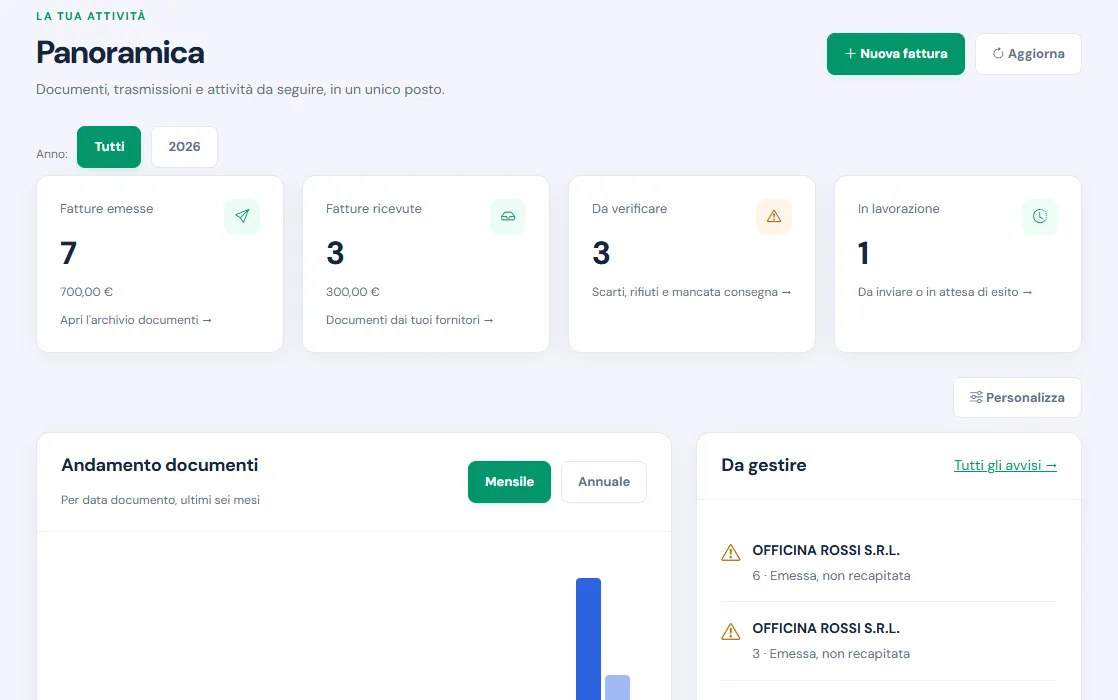View all alerts via Tutti gli avvisi

(1005, 465)
